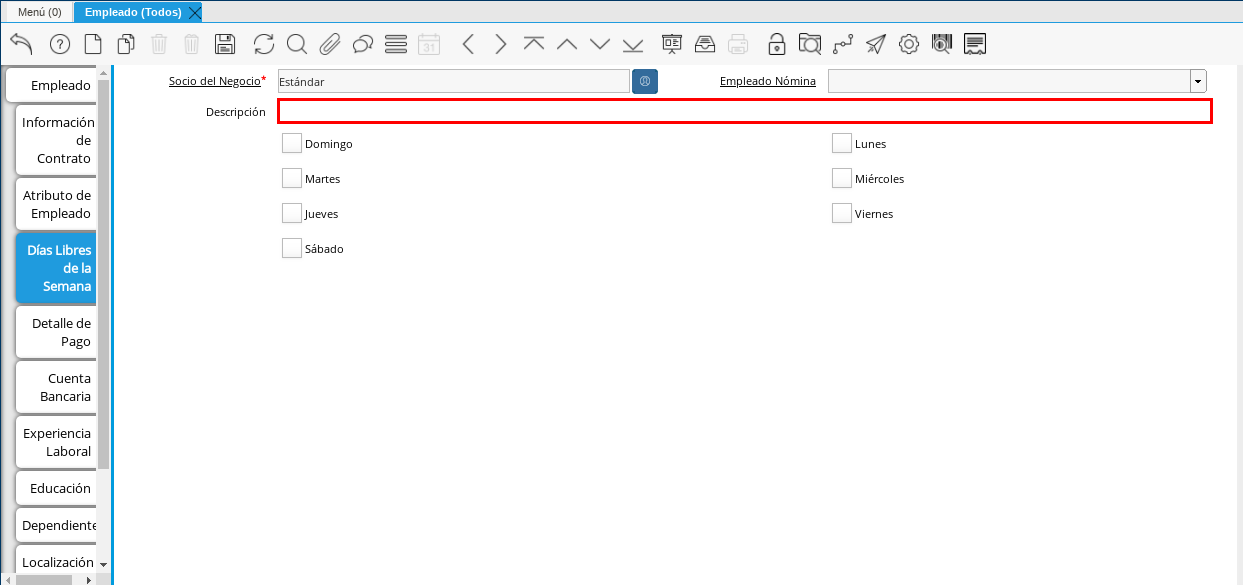
Task: Click the Socio del Negocio label link
Action: (x=215, y=81)
